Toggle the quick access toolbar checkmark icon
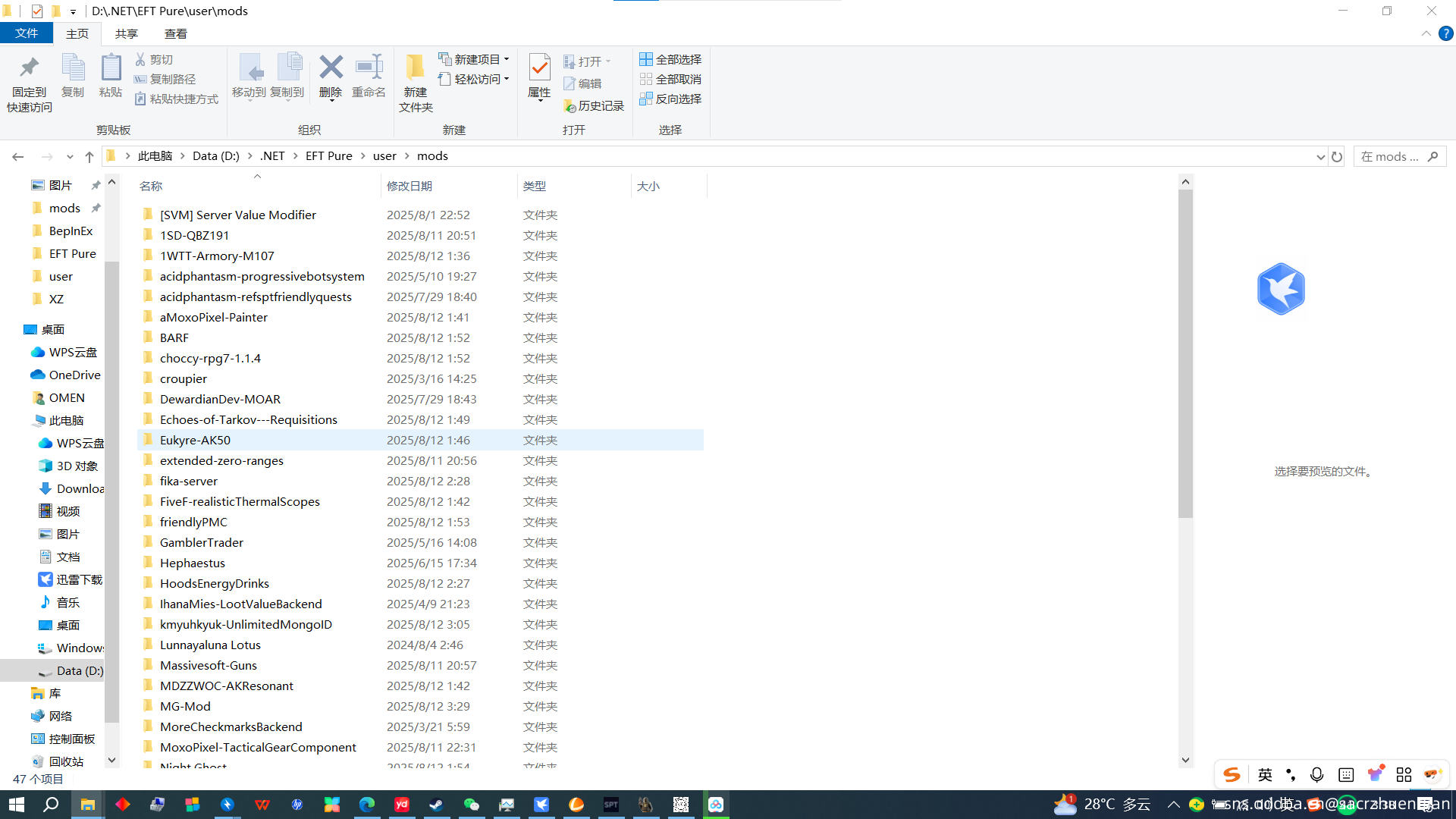1456x819 pixels. [x=36, y=11]
